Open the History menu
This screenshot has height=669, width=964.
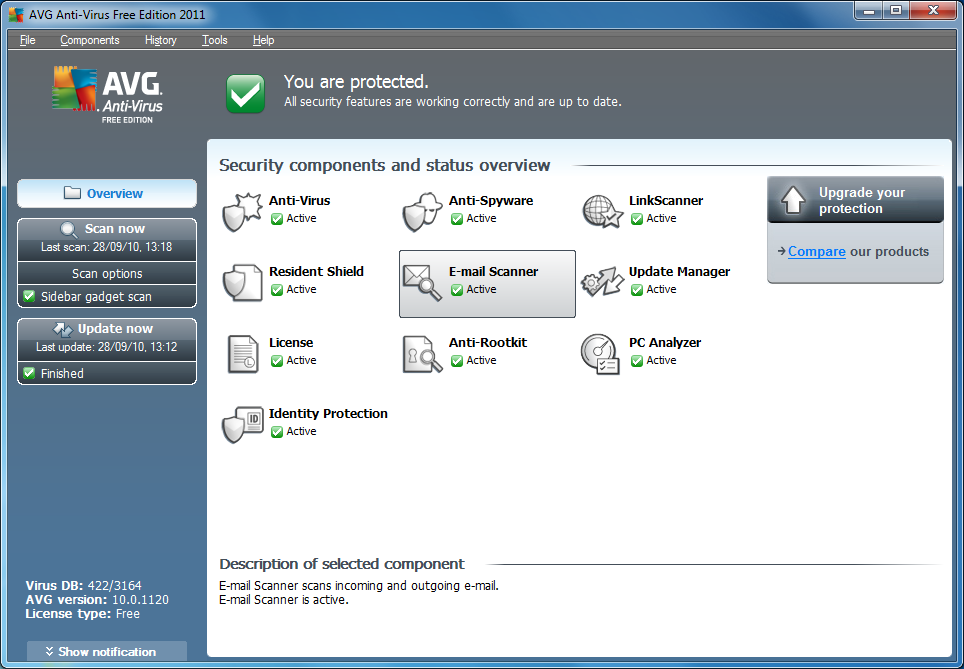pyautogui.click(x=160, y=40)
